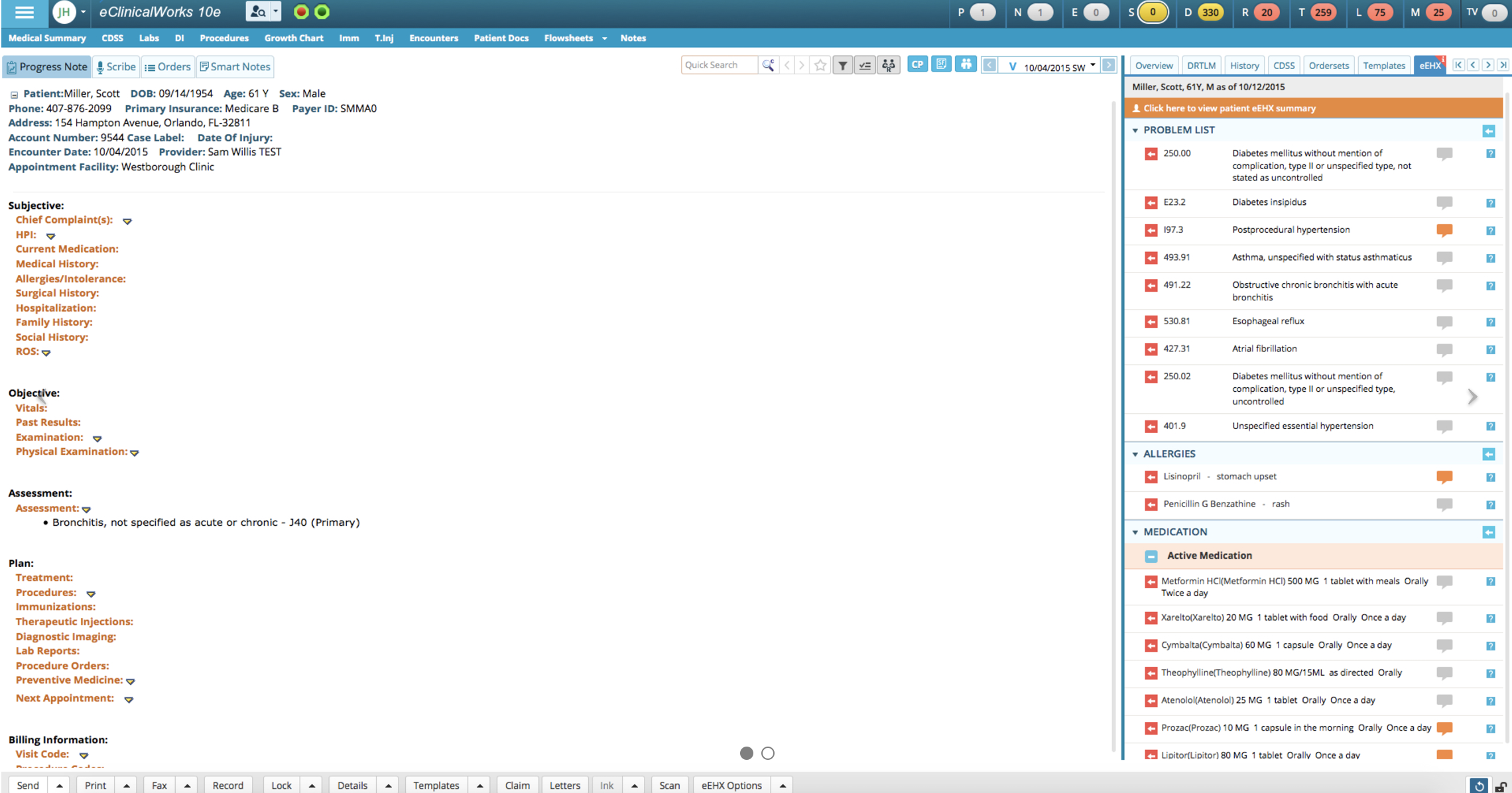Collapse the Active Medication section
This screenshot has height=793, width=1512.
[x=1151, y=556]
